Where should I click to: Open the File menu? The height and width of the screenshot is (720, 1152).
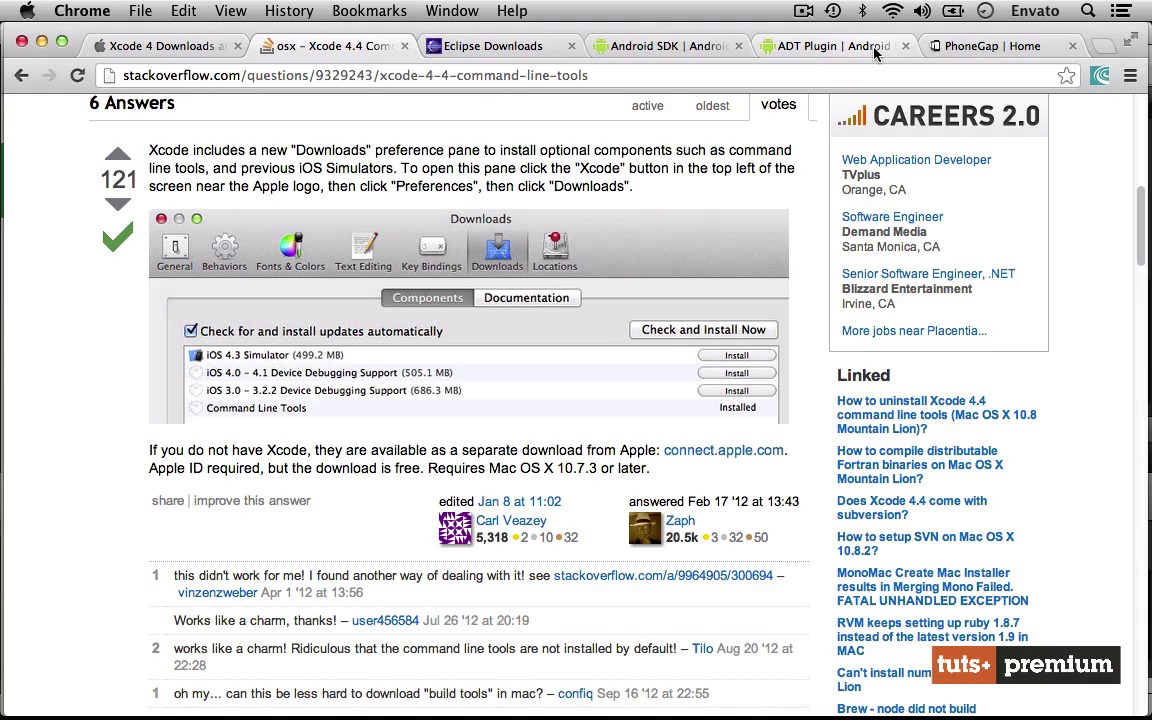coord(140,10)
